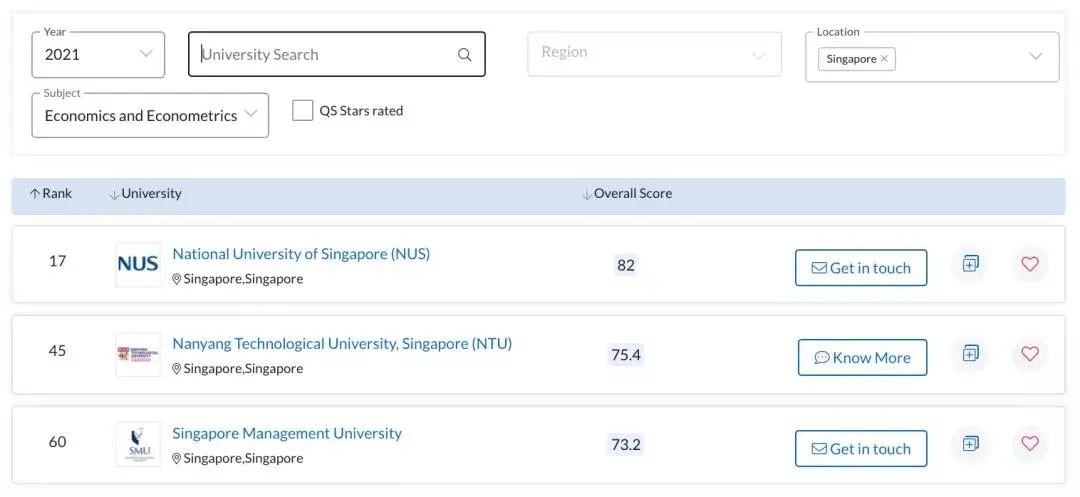
Task: Click the overall score 75.4
Action: click(626, 355)
